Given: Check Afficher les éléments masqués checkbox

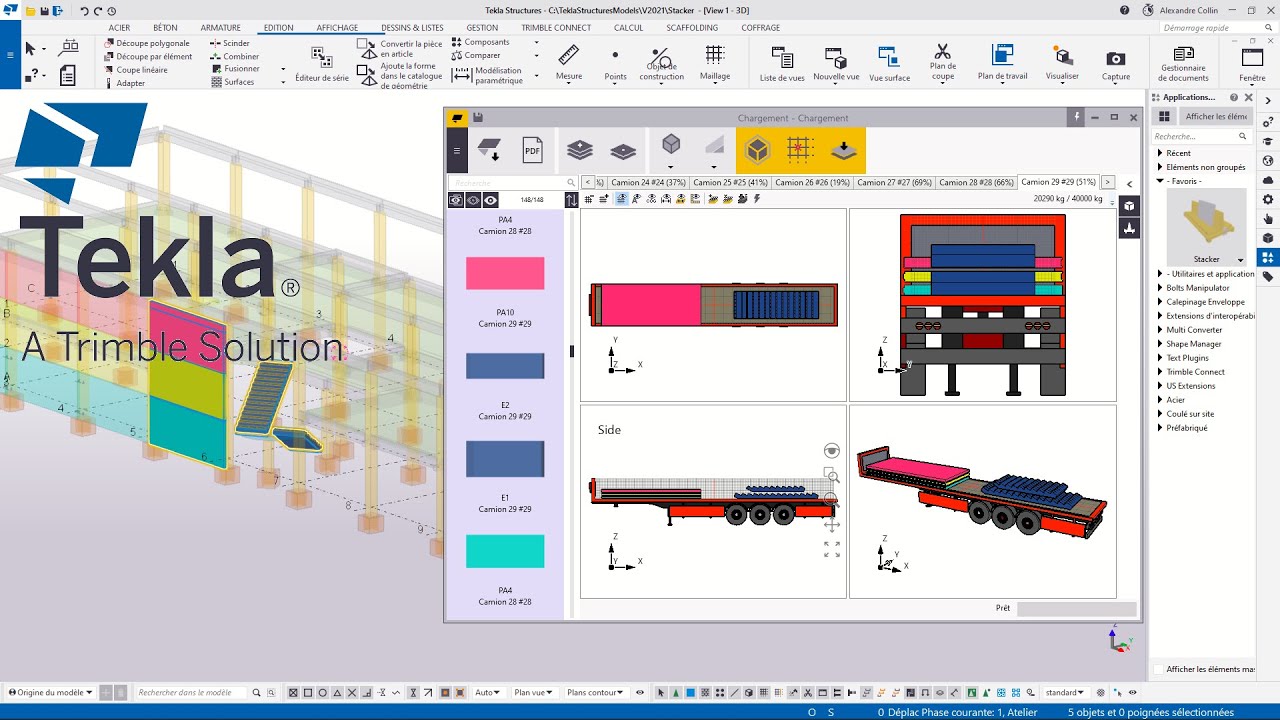Looking at the screenshot, I should tap(1158, 669).
